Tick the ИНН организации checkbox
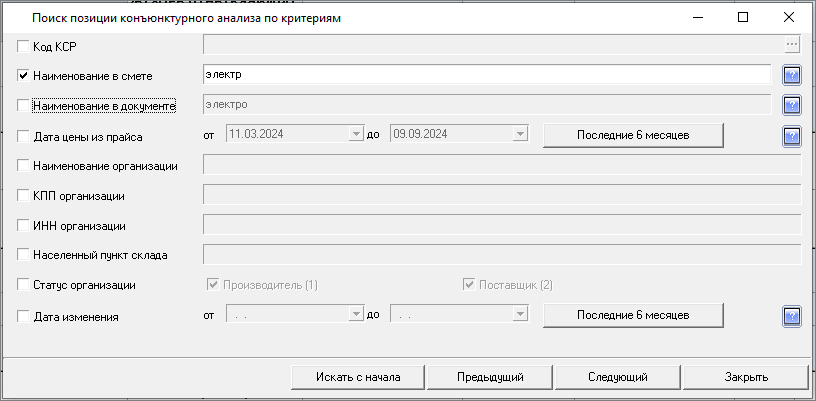Image resolution: width=816 pixels, height=401 pixels. (x=24, y=226)
